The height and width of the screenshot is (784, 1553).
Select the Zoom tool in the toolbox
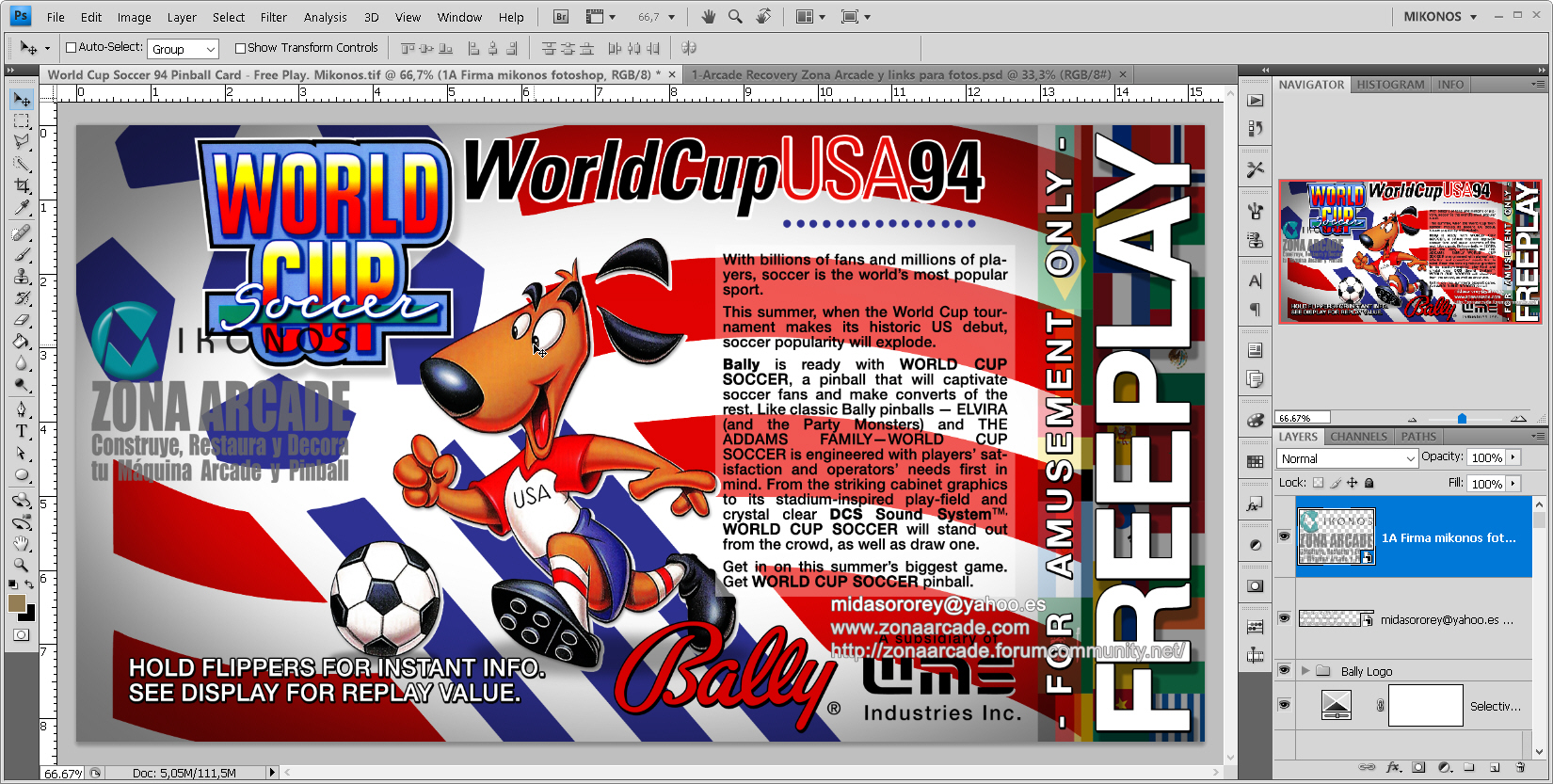22,565
